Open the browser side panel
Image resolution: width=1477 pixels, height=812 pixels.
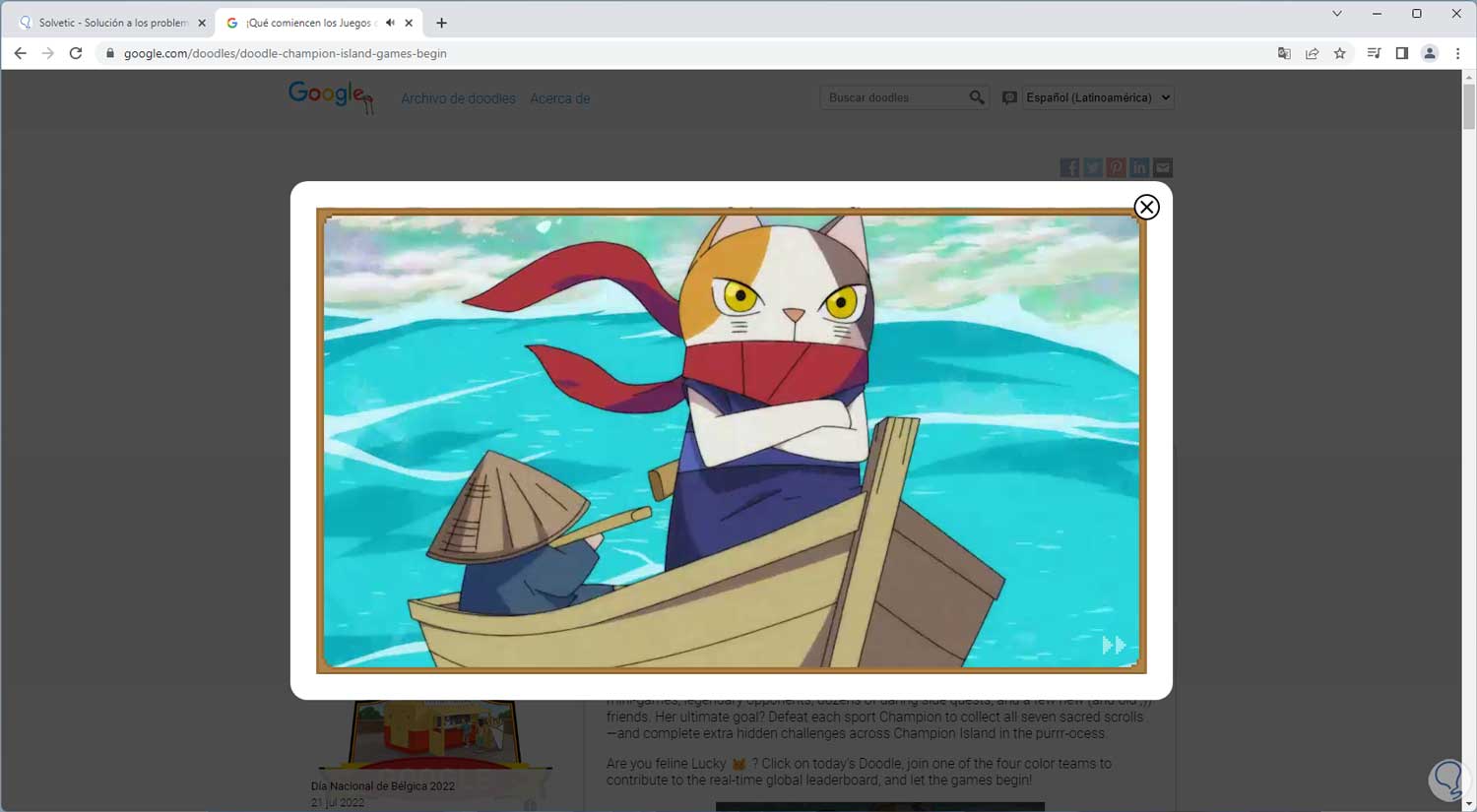(x=1402, y=53)
